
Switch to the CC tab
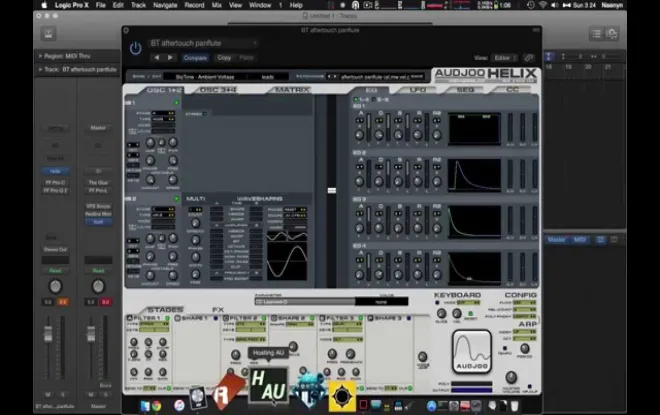click(512, 90)
